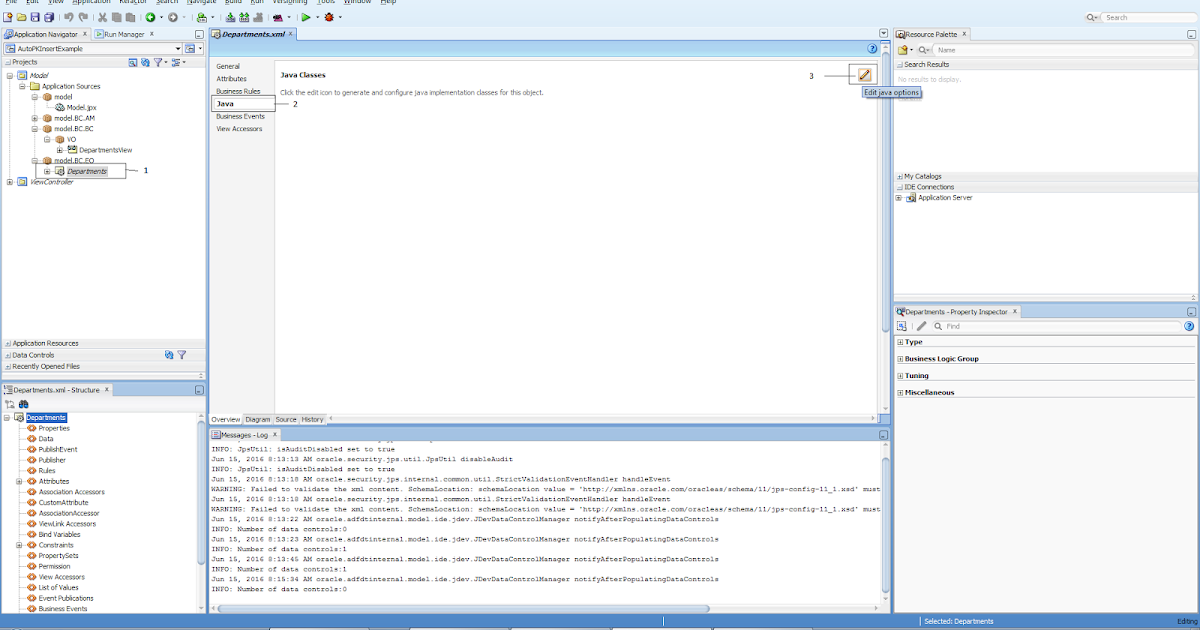This screenshot has height=630, width=1200.
Task: Collapse the model.BC.EO node
Action: click(33, 160)
